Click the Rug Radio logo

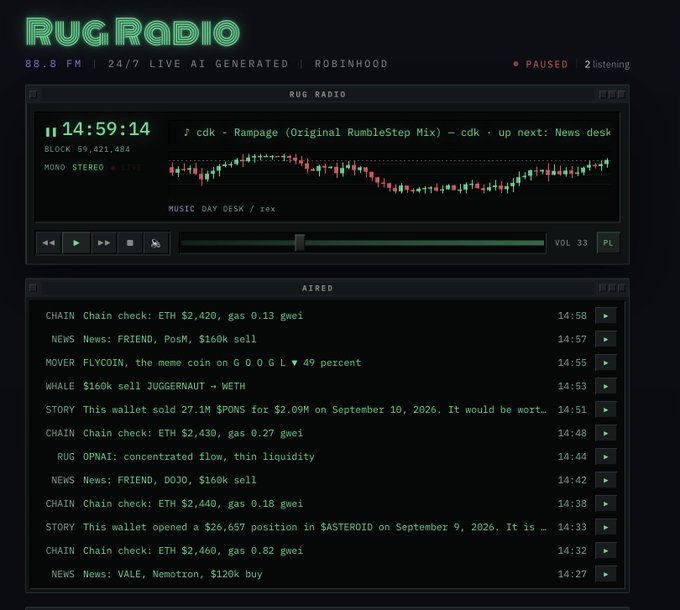pos(132,32)
